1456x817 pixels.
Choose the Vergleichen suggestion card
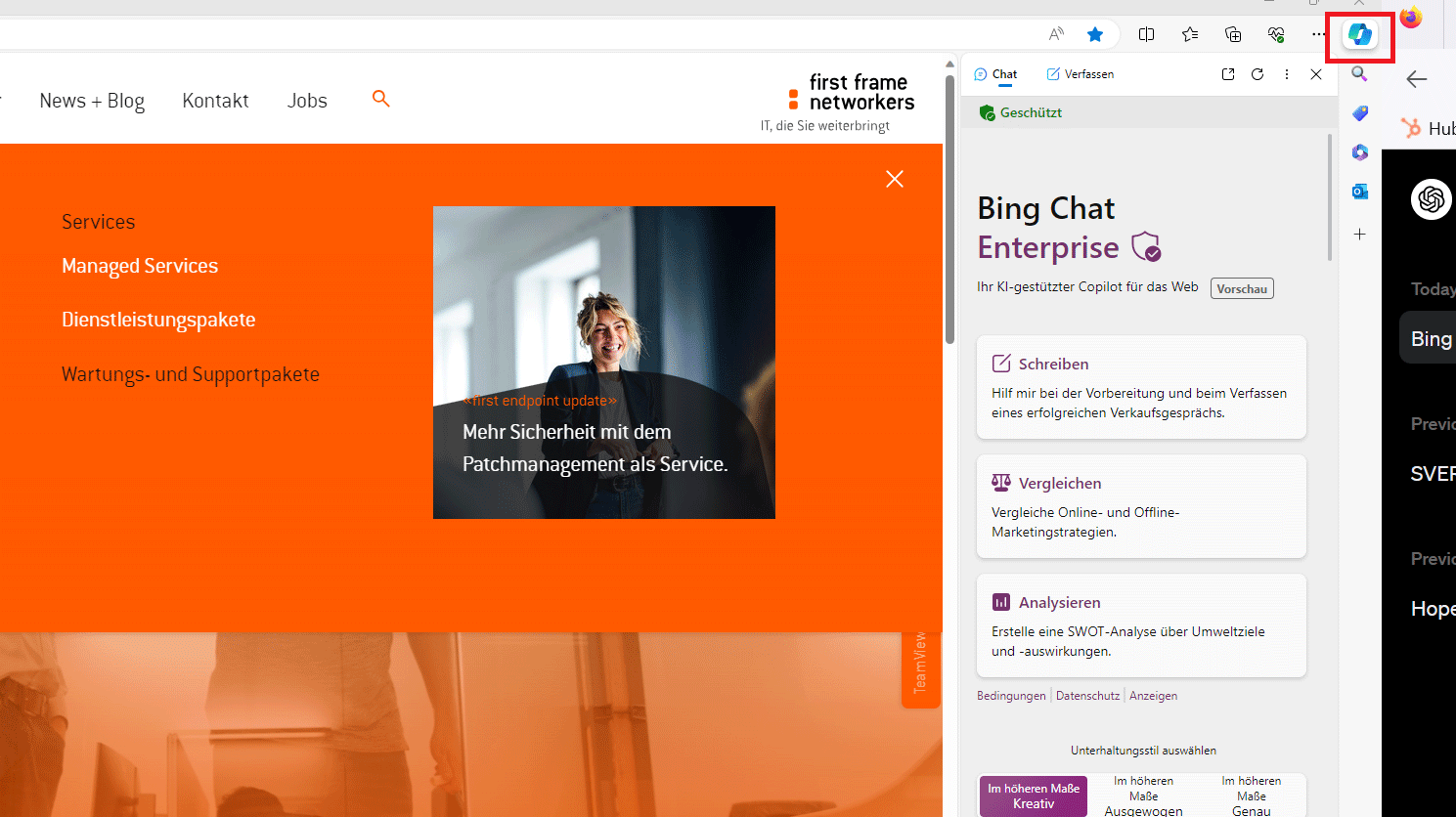[x=1141, y=506]
